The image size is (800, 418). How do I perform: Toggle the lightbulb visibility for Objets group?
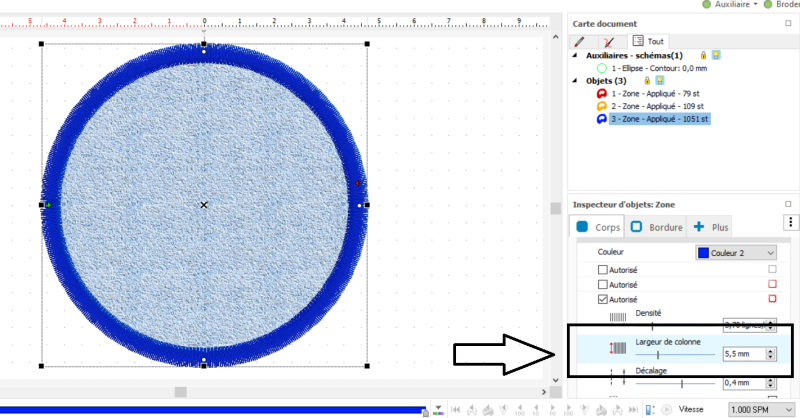point(660,80)
